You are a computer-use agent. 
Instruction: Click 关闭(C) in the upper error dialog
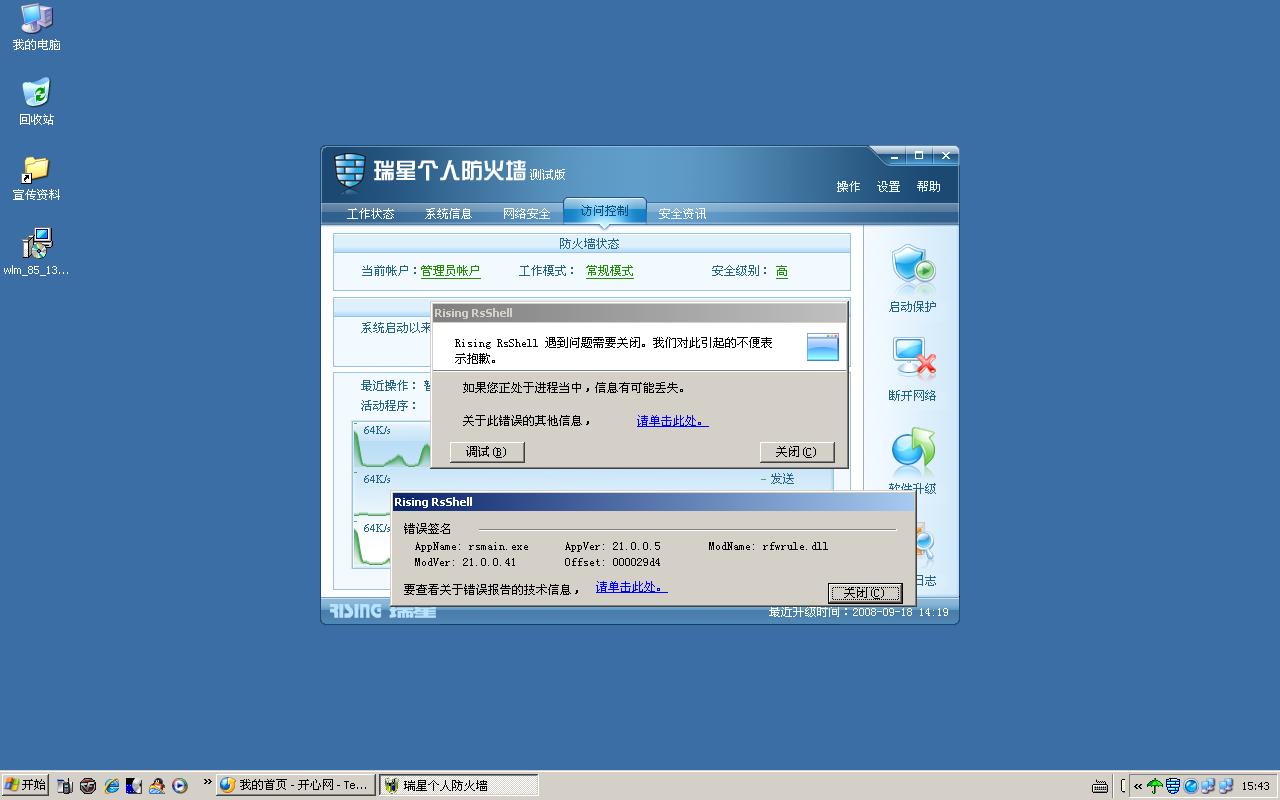[x=796, y=452]
